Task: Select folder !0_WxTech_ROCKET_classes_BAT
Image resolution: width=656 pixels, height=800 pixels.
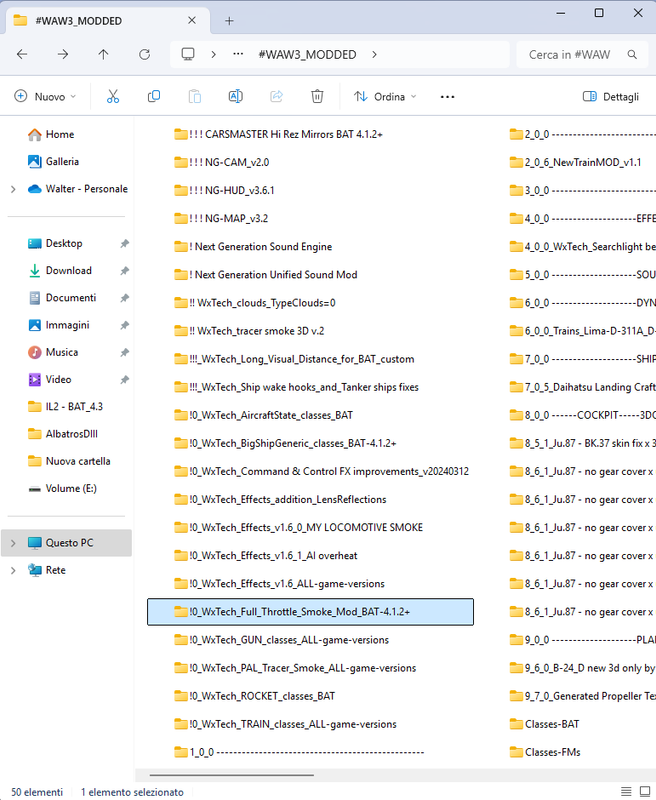Action: [254, 696]
